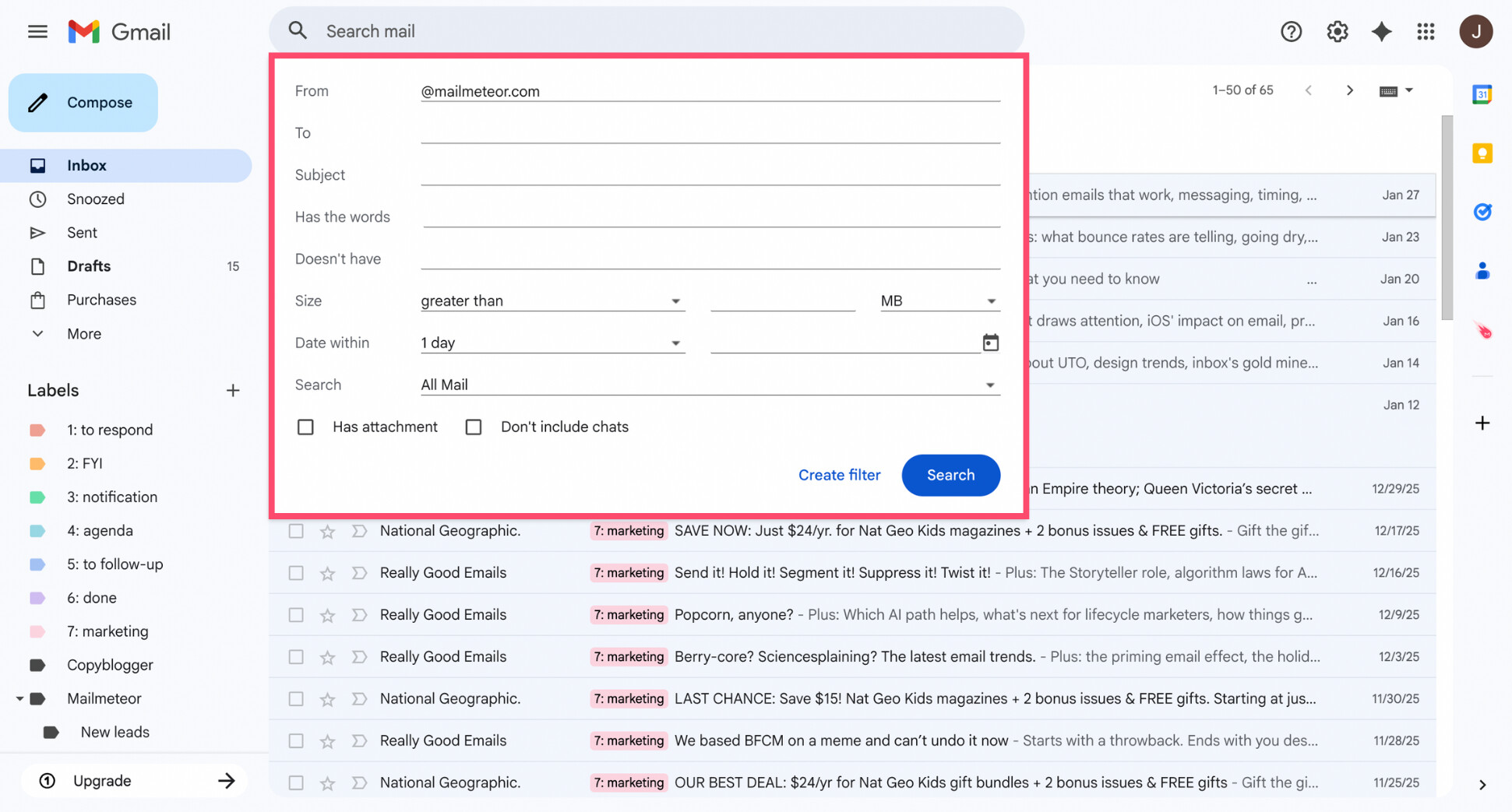Viewport: 1512px width, 812px height.
Task: Click the pink swatch beside 7: marketing label
Action: coord(37,631)
